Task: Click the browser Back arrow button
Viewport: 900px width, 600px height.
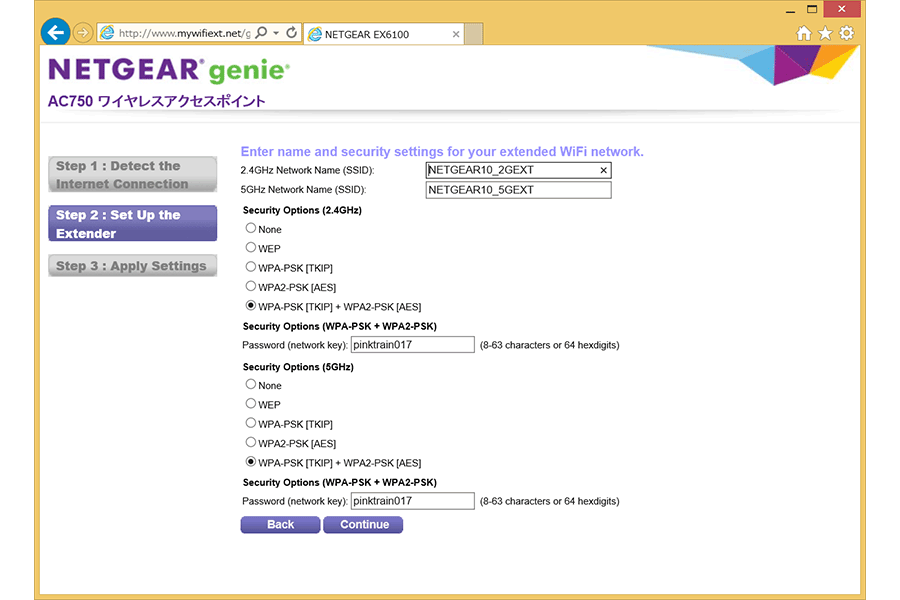Action: click(x=56, y=32)
